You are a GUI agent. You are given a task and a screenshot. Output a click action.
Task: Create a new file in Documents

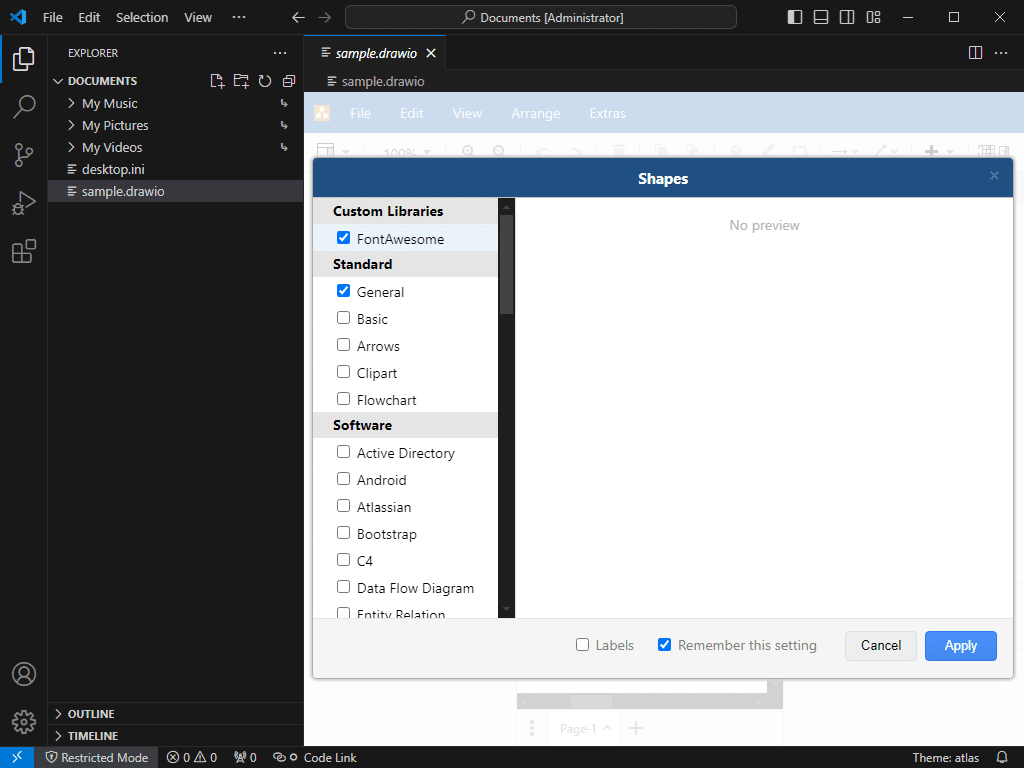pyautogui.click(x=217, y=81)
